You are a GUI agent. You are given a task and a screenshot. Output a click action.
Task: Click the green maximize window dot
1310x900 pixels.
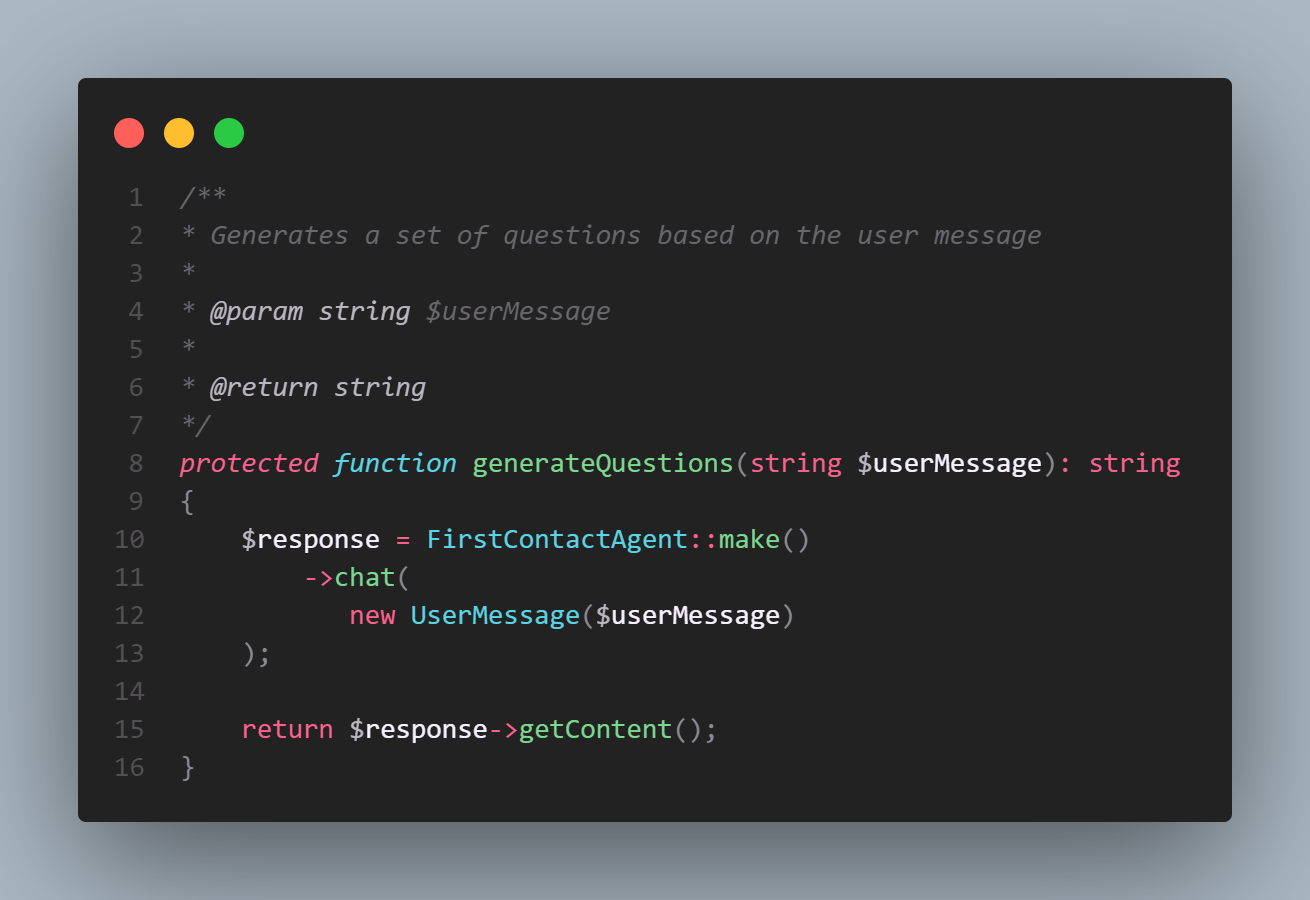229,133
